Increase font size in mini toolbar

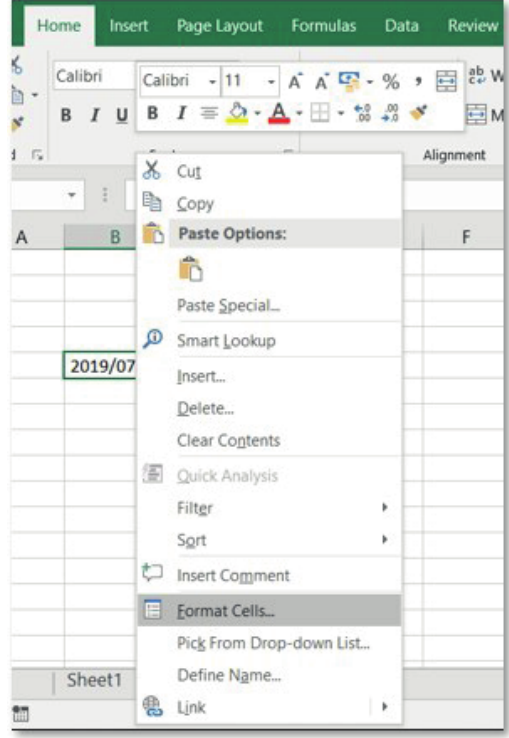tap(295, 81)
